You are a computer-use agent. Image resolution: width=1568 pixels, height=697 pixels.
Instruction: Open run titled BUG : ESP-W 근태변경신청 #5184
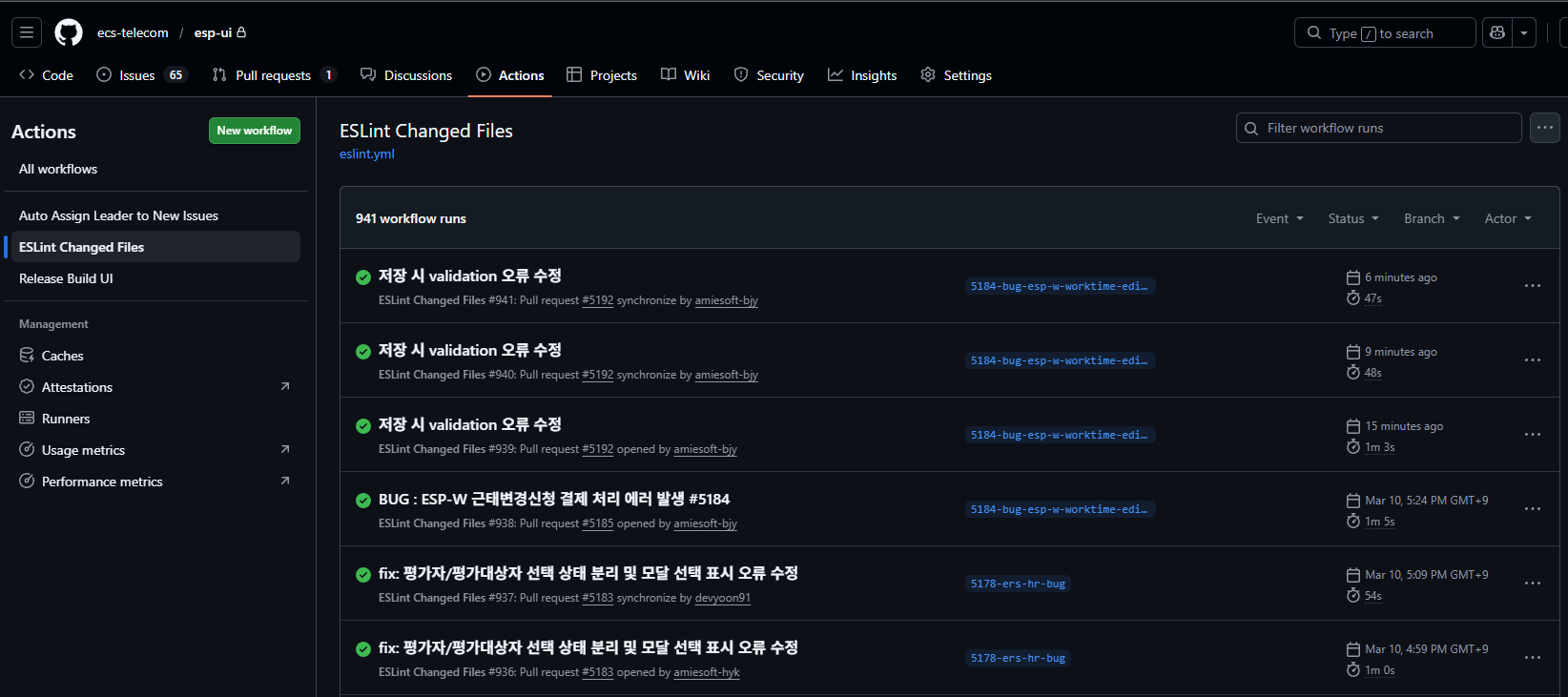pyautogui.click(x=554, y=499)
